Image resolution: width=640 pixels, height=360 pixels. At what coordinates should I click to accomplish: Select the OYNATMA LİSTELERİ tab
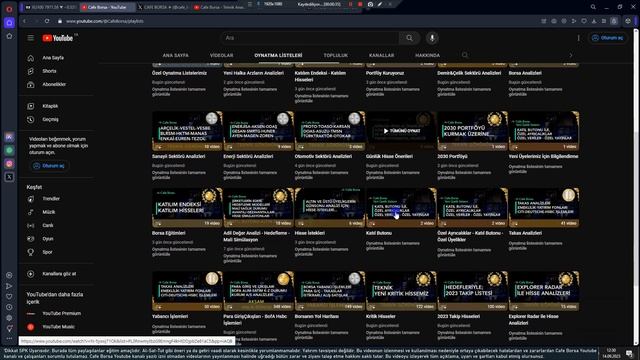(278, 55)
